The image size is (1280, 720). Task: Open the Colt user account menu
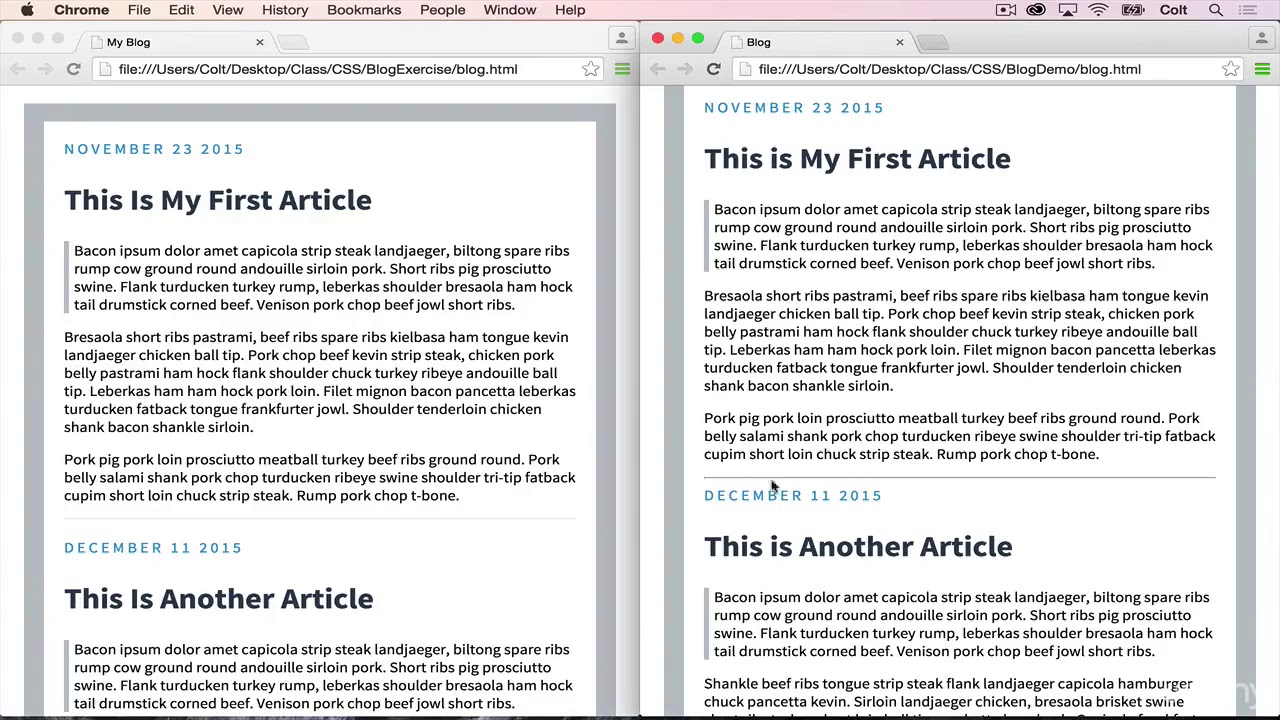click(x=1173, y=10)
